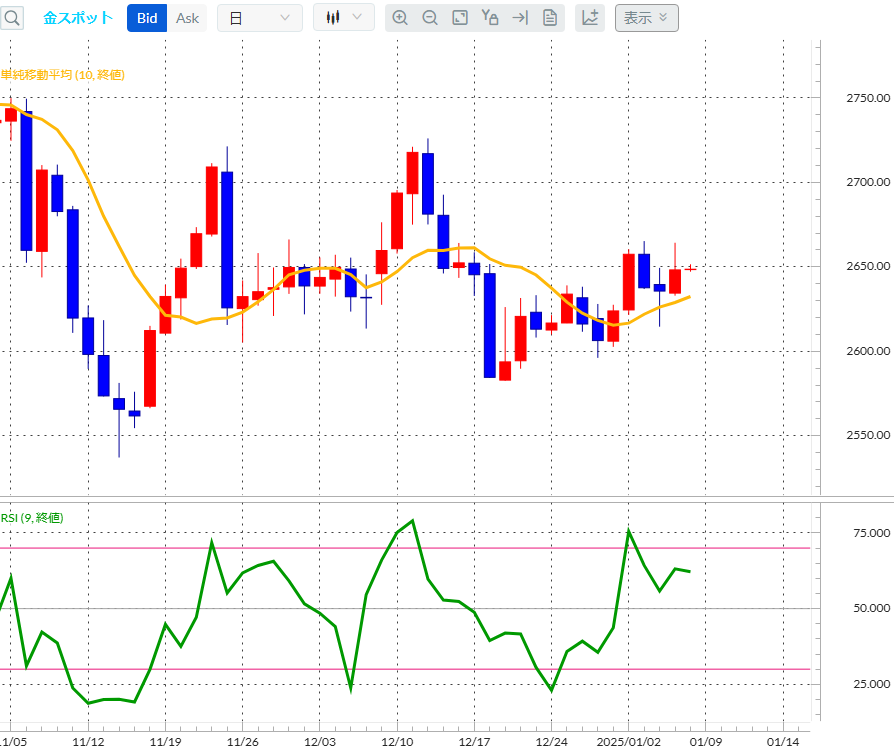Click the 2650.00 price axis label
The image size is (894, 752).
868,266
